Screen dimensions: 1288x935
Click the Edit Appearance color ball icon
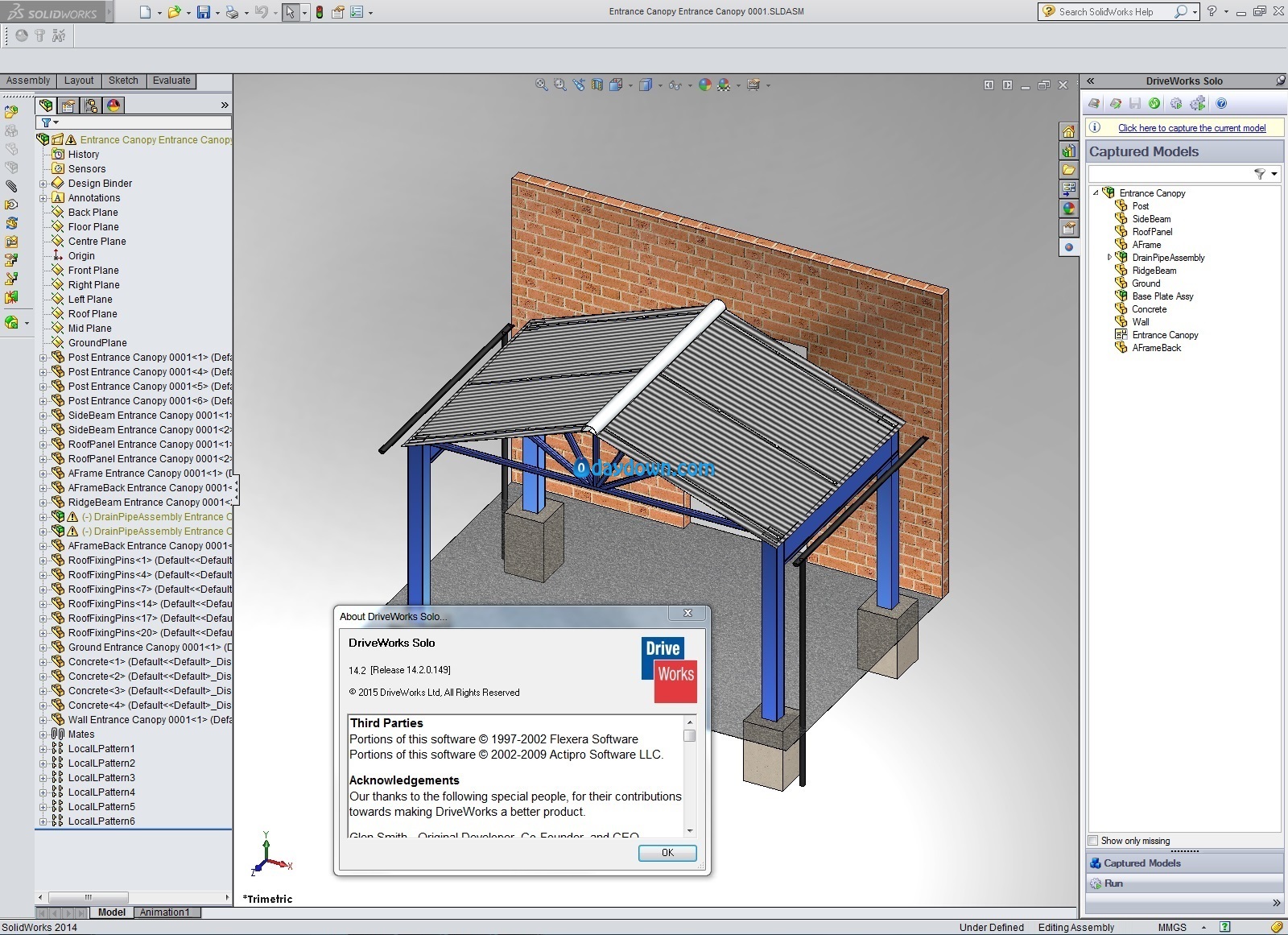tap(705, 85)
